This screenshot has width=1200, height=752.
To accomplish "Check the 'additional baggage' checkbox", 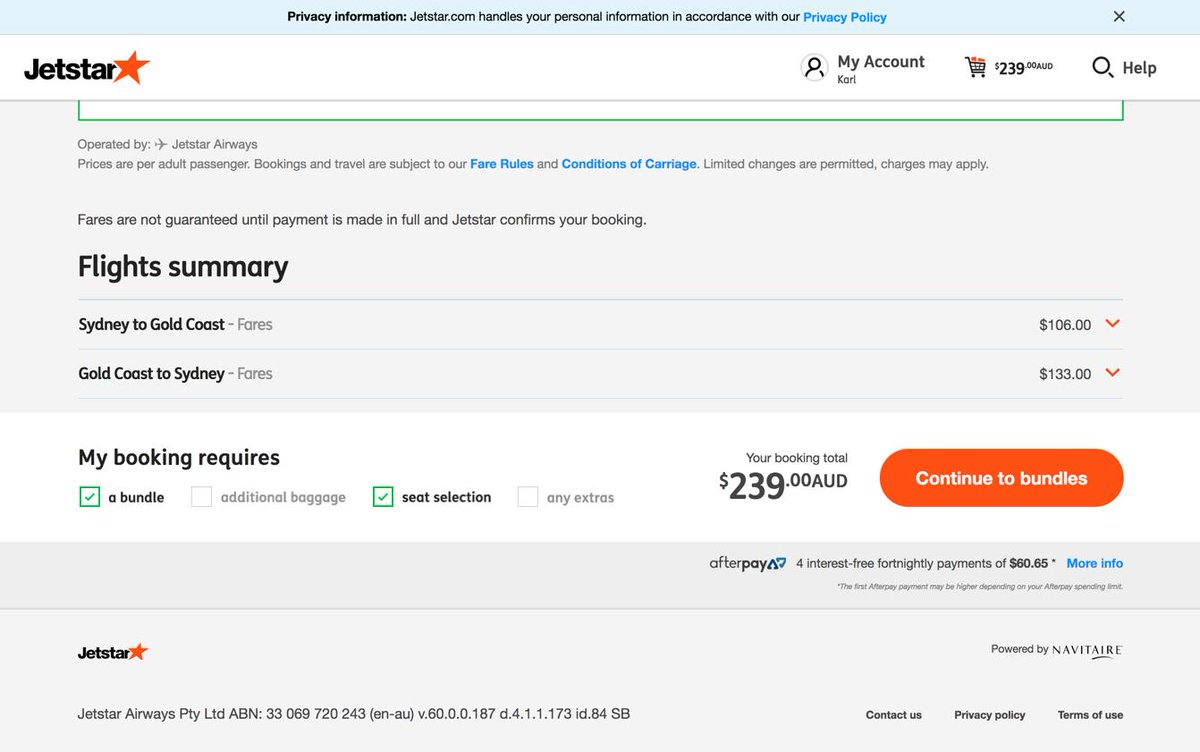I will pyautogui.click(x=201, y=496).
